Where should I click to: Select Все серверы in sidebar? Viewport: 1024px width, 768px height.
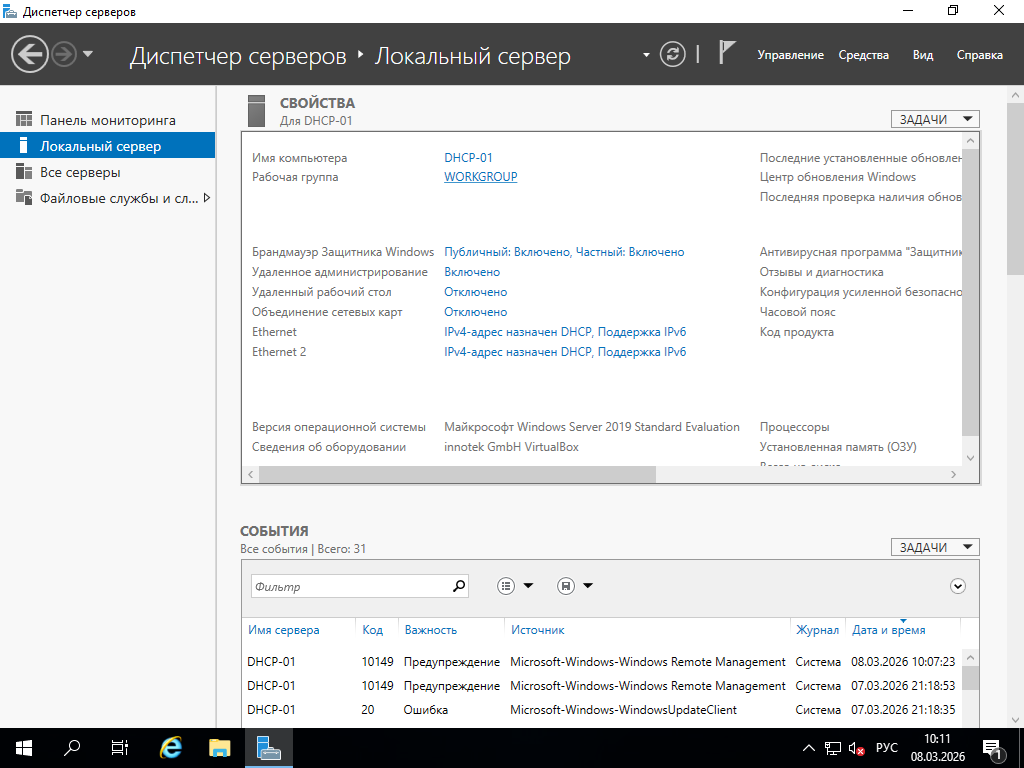(x=107, y=172)
